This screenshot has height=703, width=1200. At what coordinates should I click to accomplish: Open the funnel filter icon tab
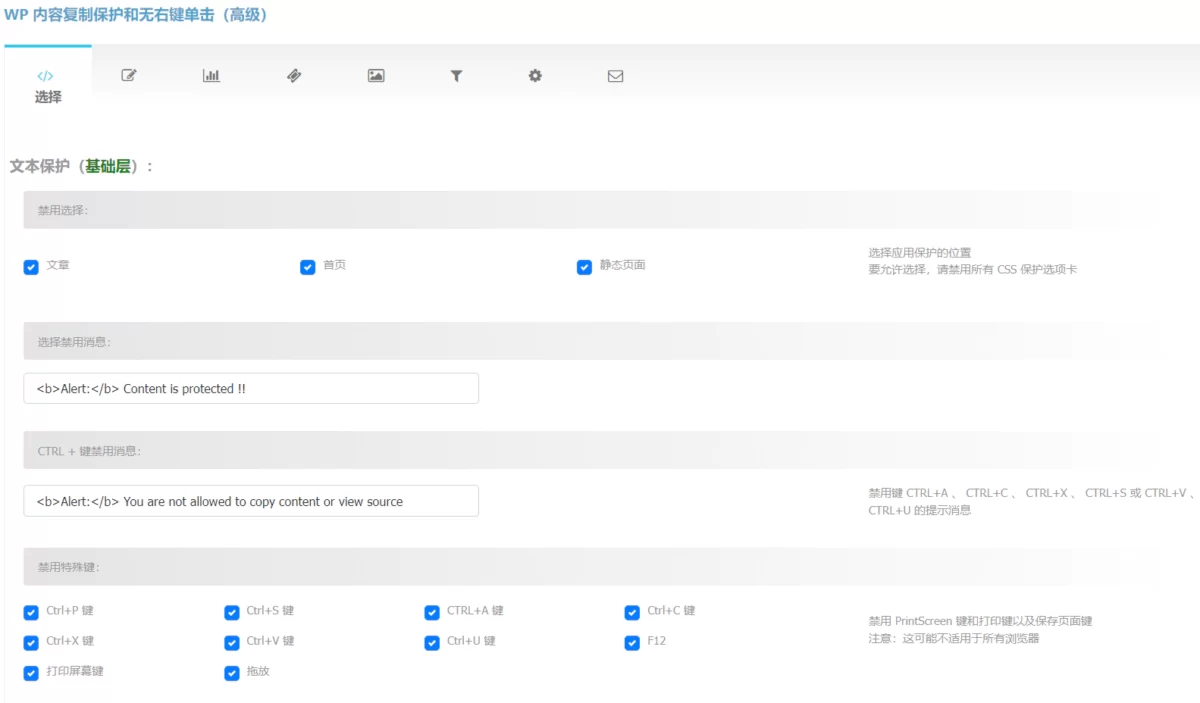[x=456, y=76]
